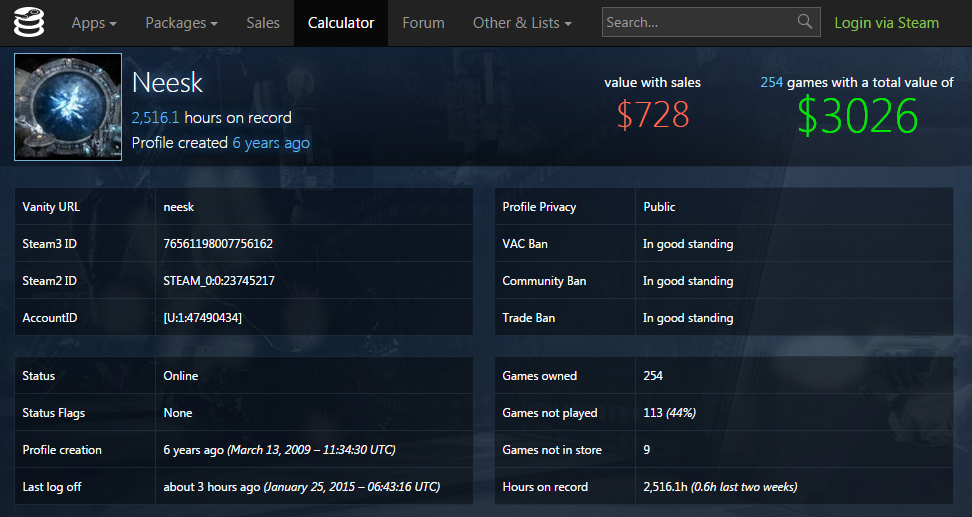Click Steam2 ID value STEAM_0:0:23745217
Image resolution: width=972 pixels, height=517 pixels.
[219, 281]
